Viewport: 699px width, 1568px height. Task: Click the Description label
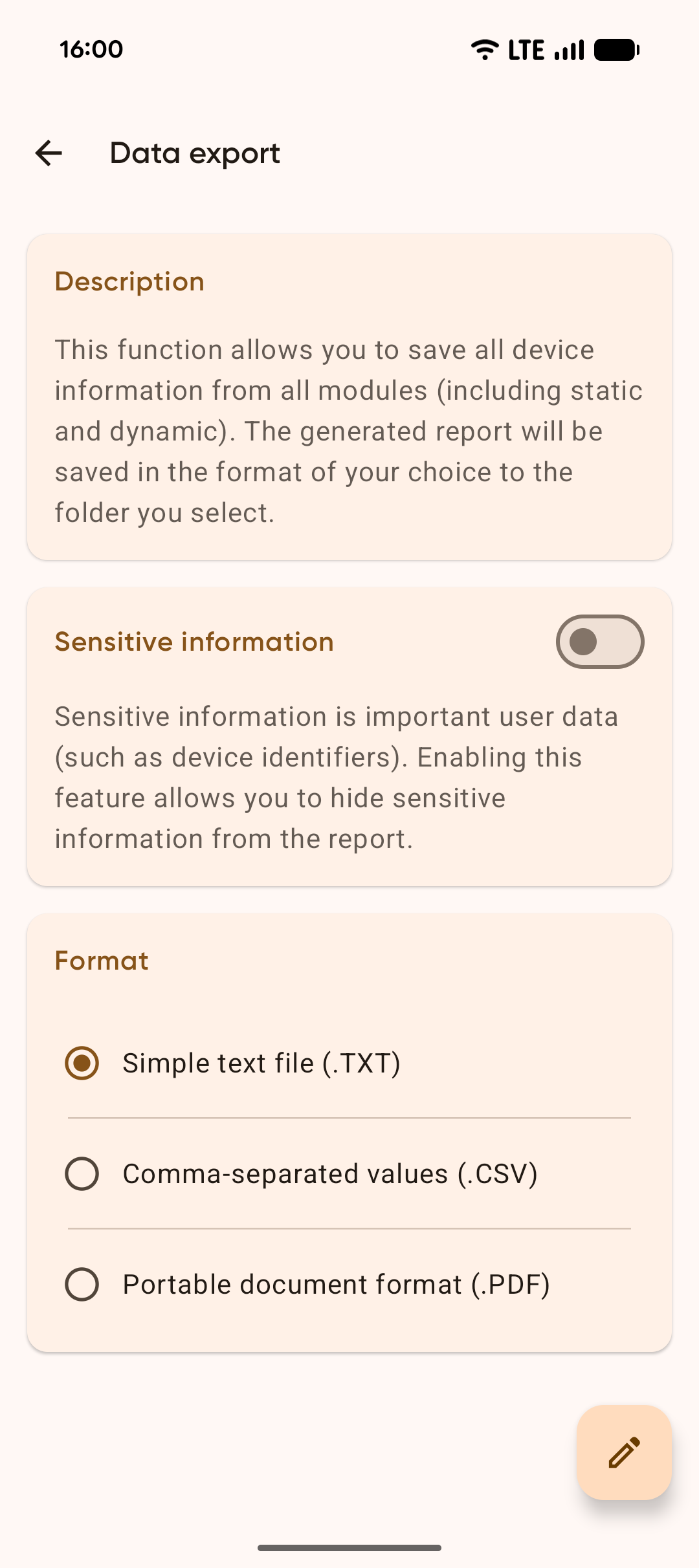tap(129, 281)
